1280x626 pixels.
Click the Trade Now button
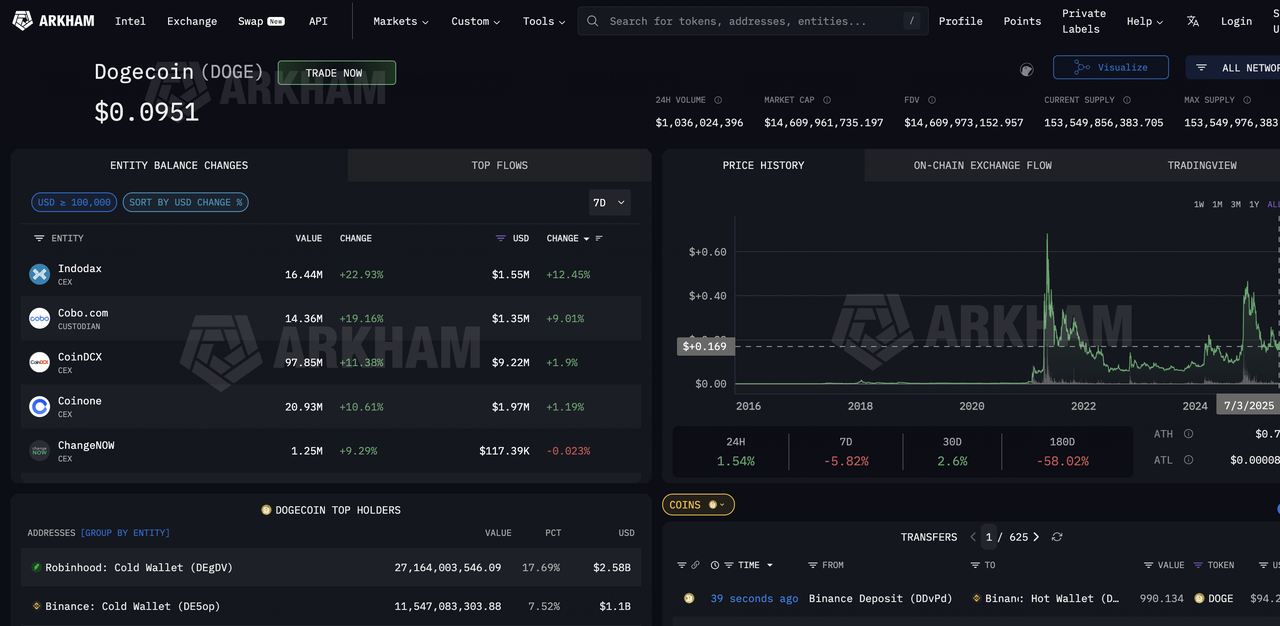(336, 73)
